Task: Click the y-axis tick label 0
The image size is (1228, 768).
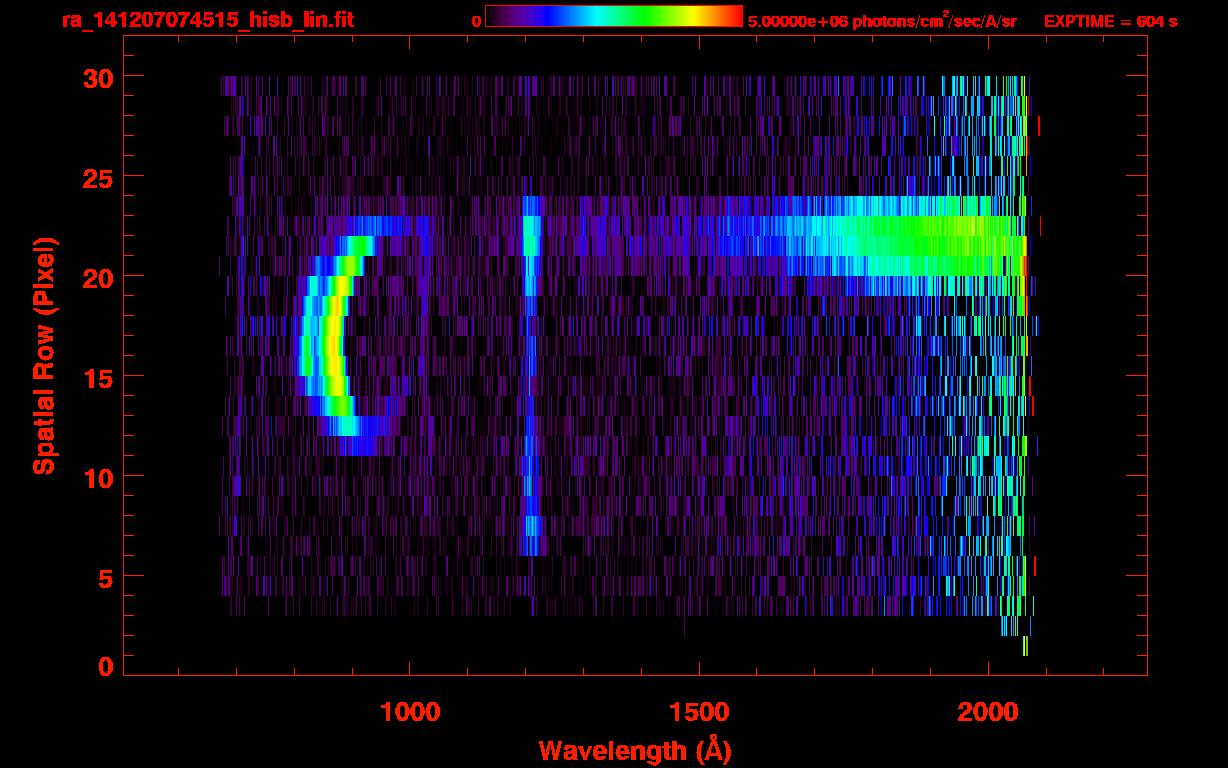Action: point(104,667)
